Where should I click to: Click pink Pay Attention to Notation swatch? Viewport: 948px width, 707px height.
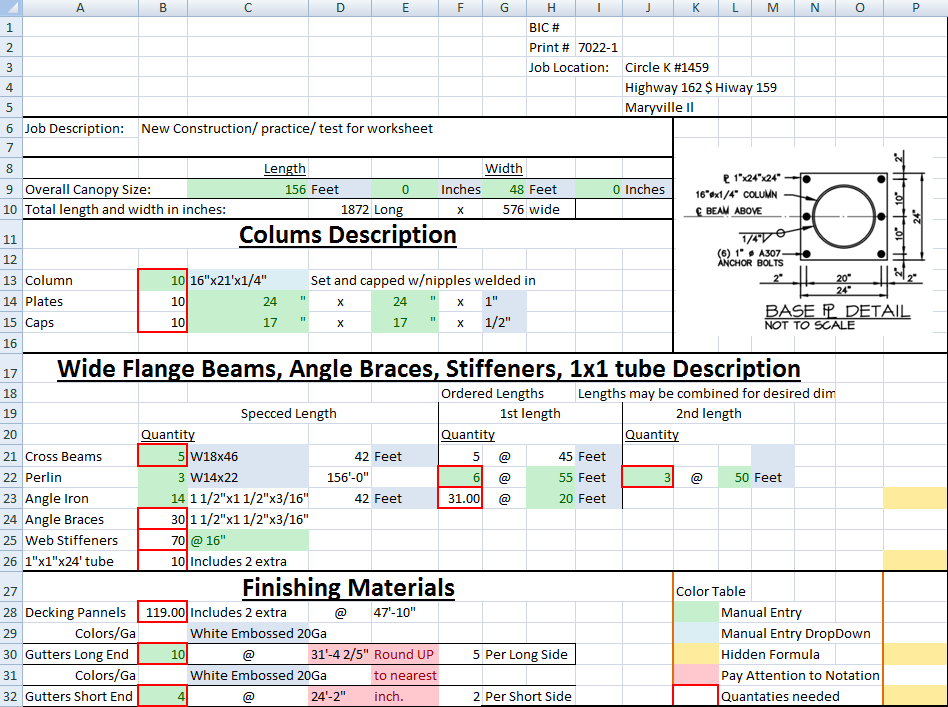point(696,675)
